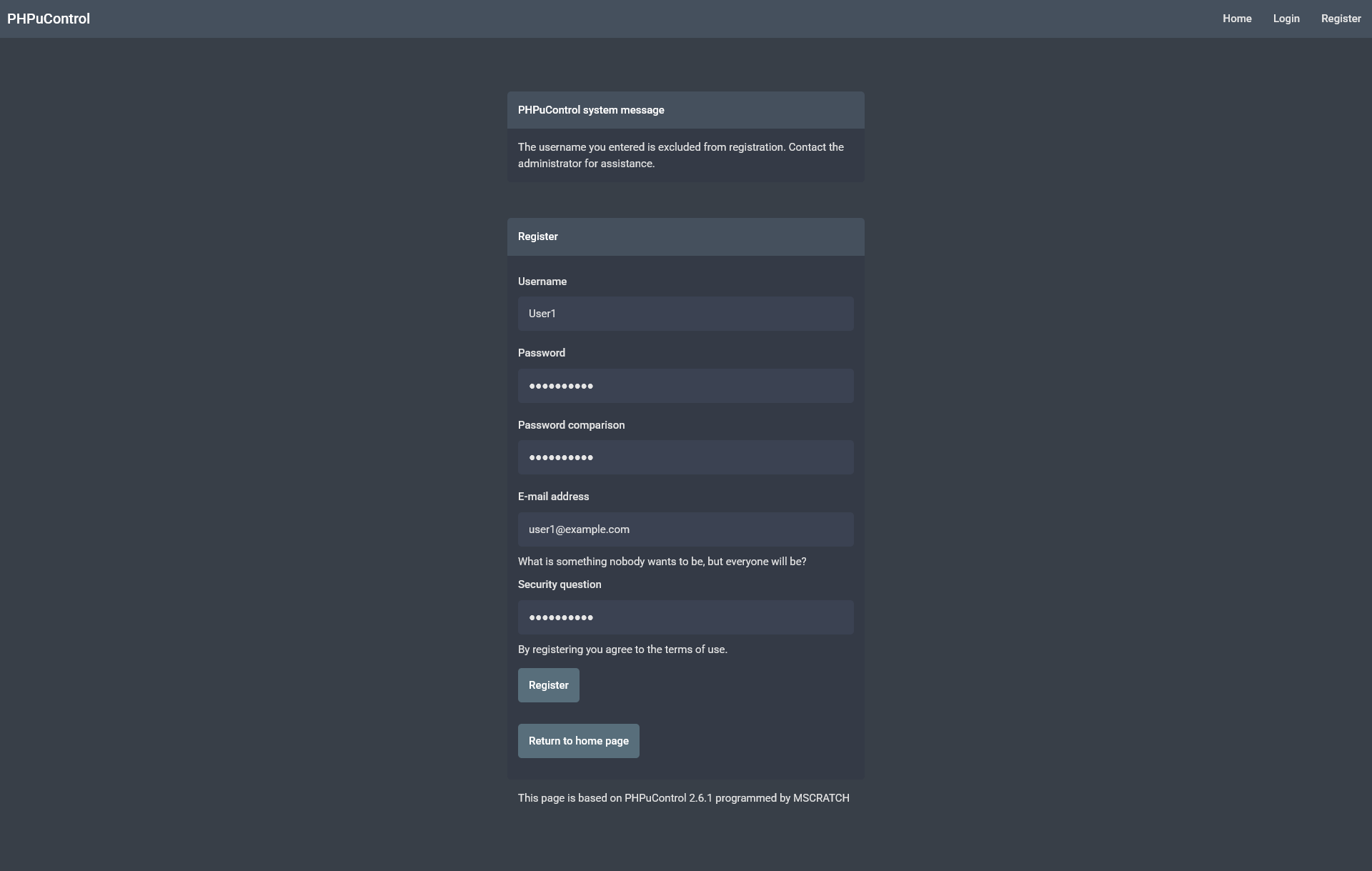This screenshot has width=1372, height=871.
Task: Submit the form with Register button
Action: coord(548,685)
